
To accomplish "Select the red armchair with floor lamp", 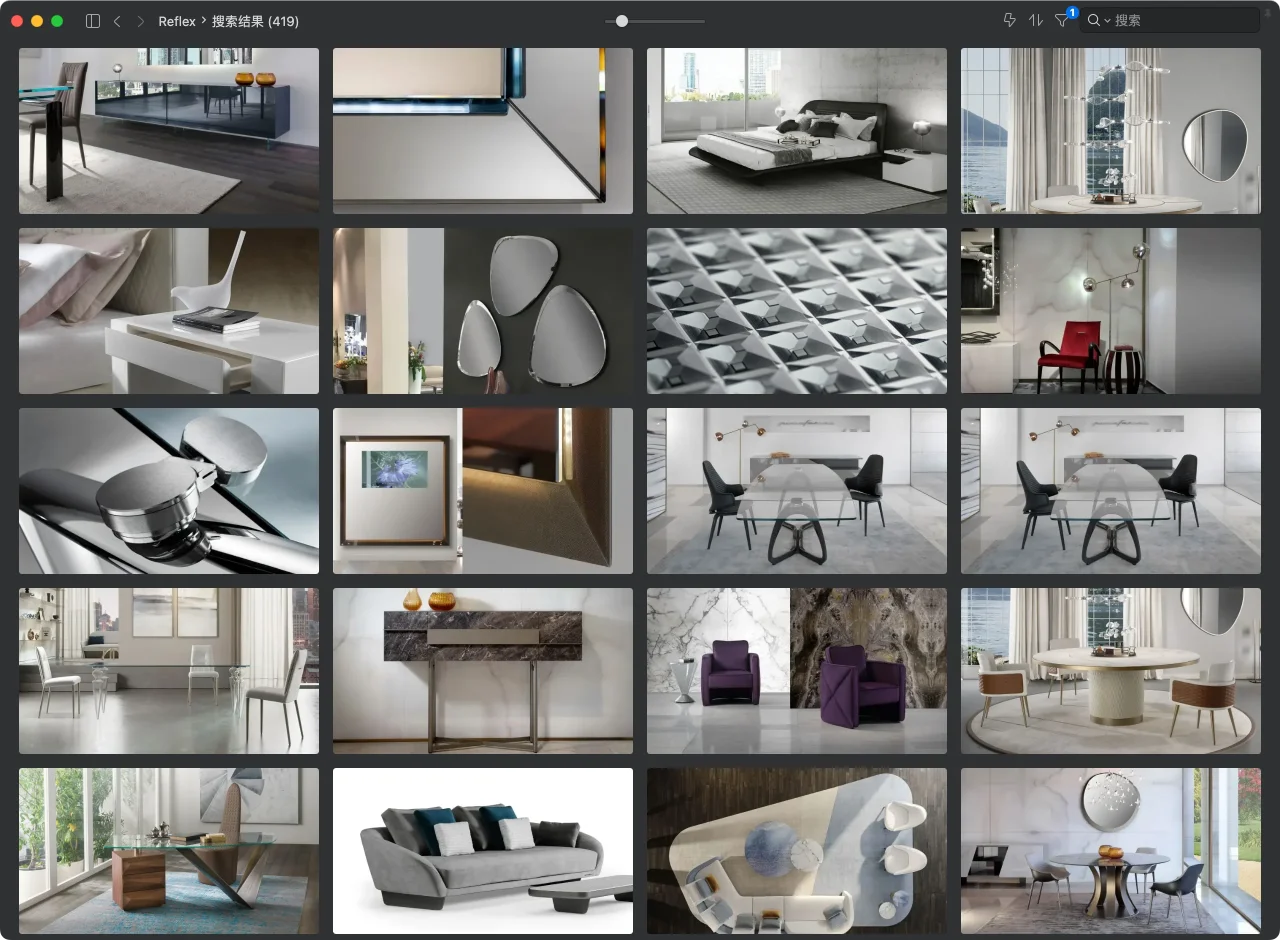I will coord(1111,311).
